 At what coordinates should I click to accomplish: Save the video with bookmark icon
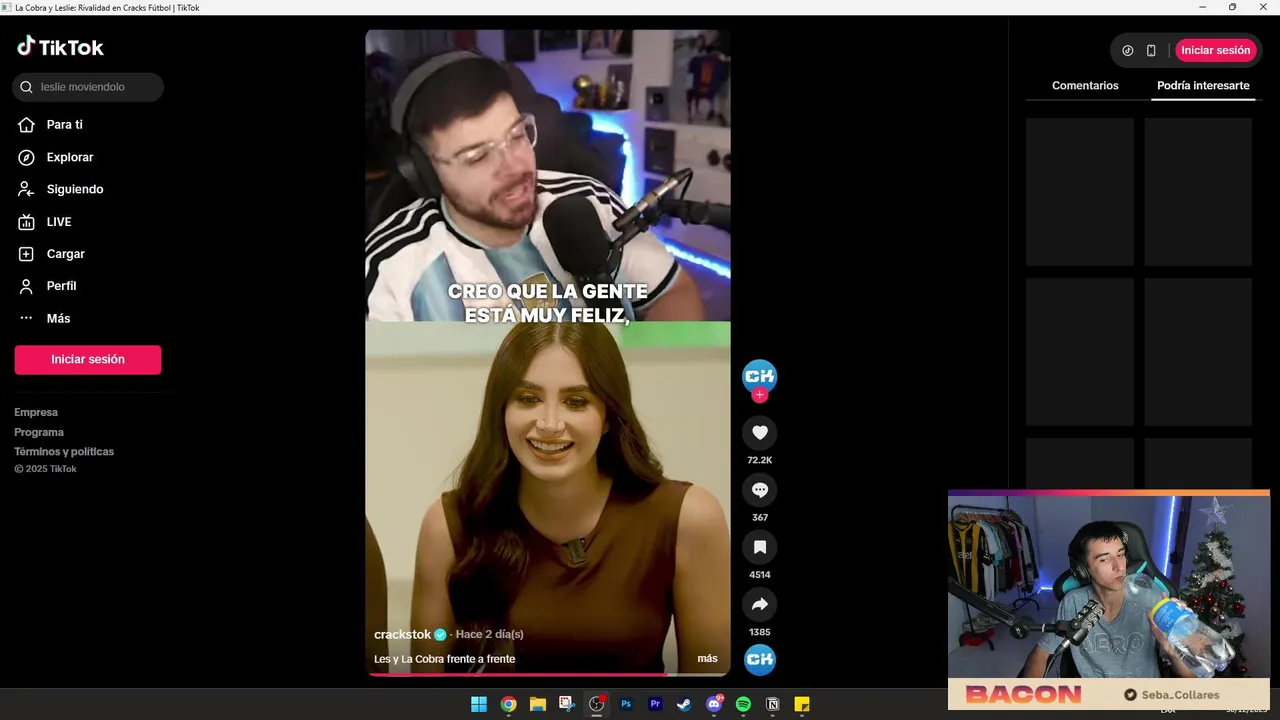pos(760,547)
